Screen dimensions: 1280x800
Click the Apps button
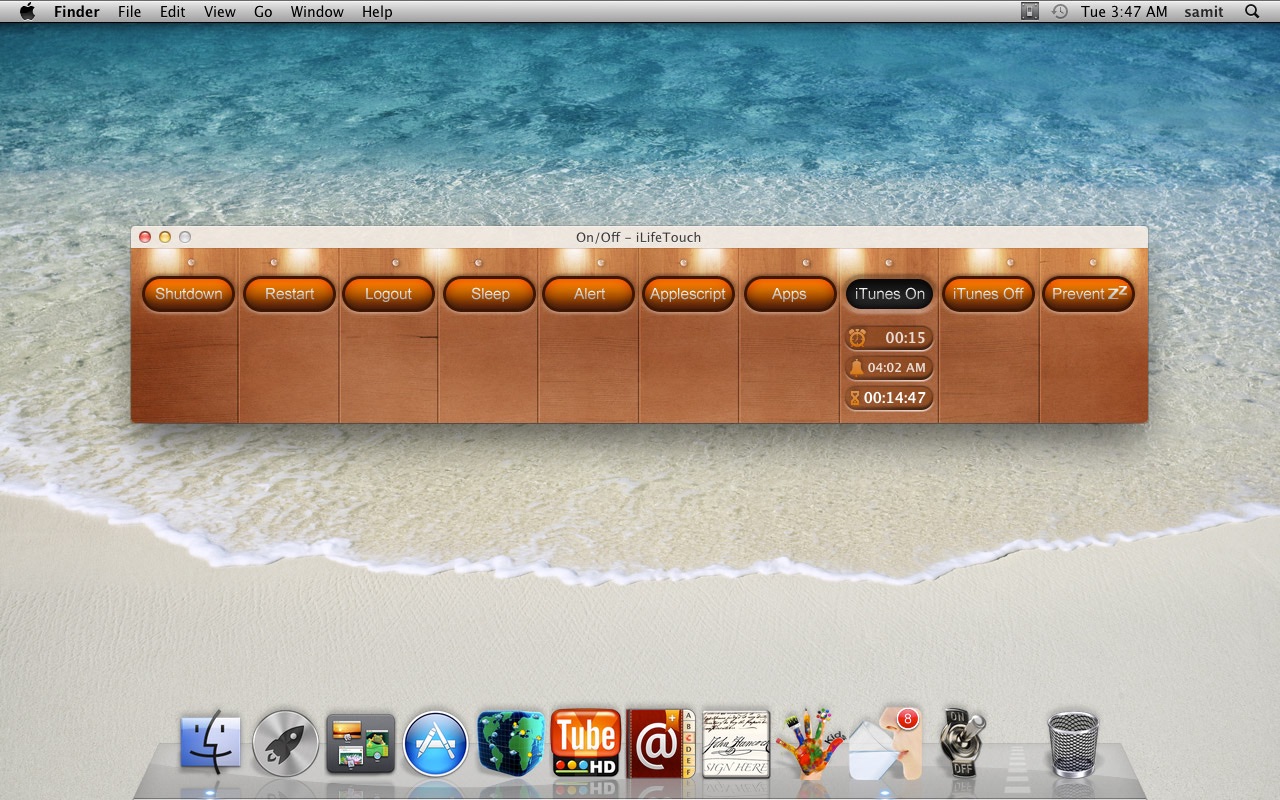[789, 294]
